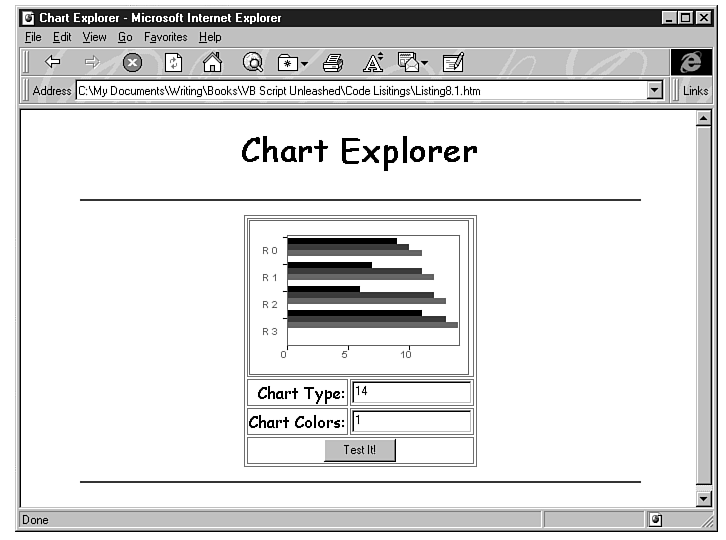
Task: Click inside the Chart Colors input field
Action: pos(411,421)
